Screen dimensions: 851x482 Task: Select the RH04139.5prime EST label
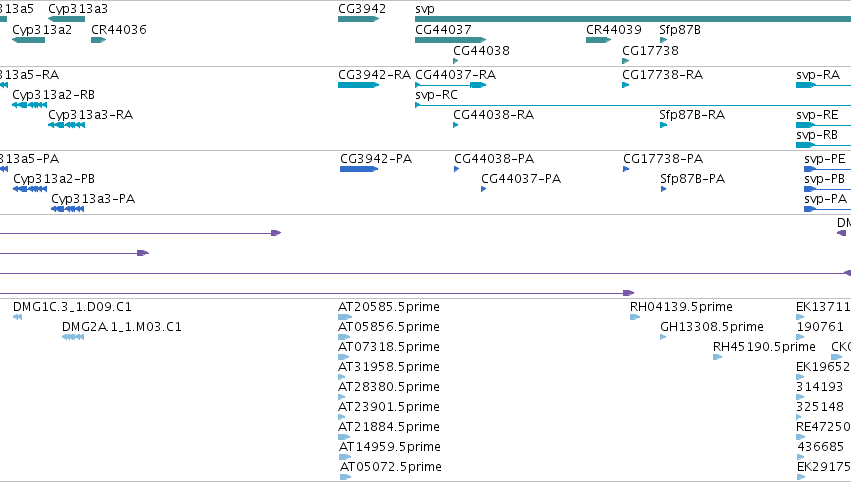coord(681,307)
